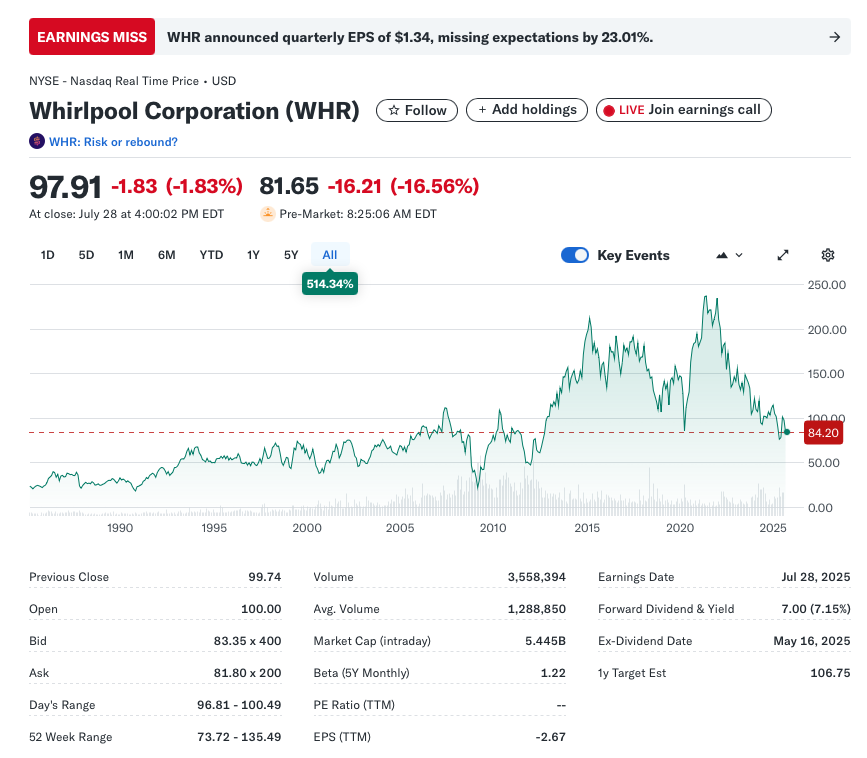This screenshot has height=758, width=867.
Task: Switch chart to 5Y range
Action: click(x=291, y=255)
